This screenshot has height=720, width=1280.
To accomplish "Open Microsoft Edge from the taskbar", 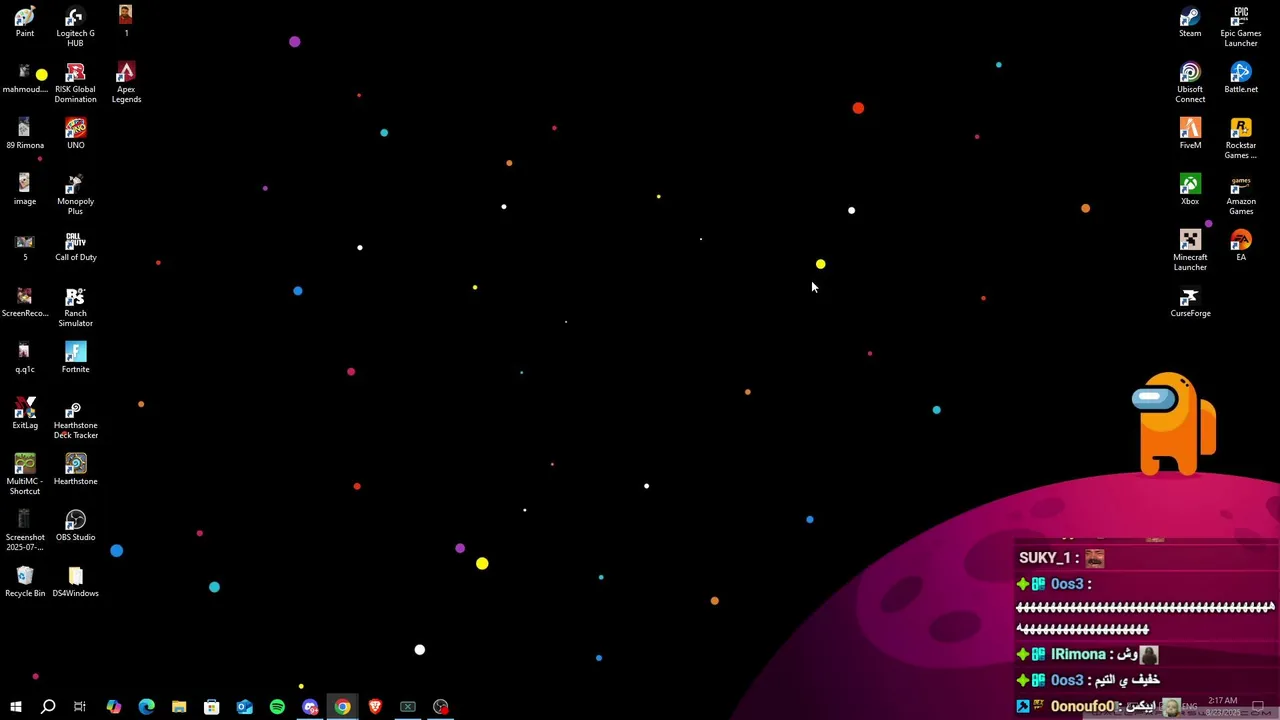I will pos(146,707).
